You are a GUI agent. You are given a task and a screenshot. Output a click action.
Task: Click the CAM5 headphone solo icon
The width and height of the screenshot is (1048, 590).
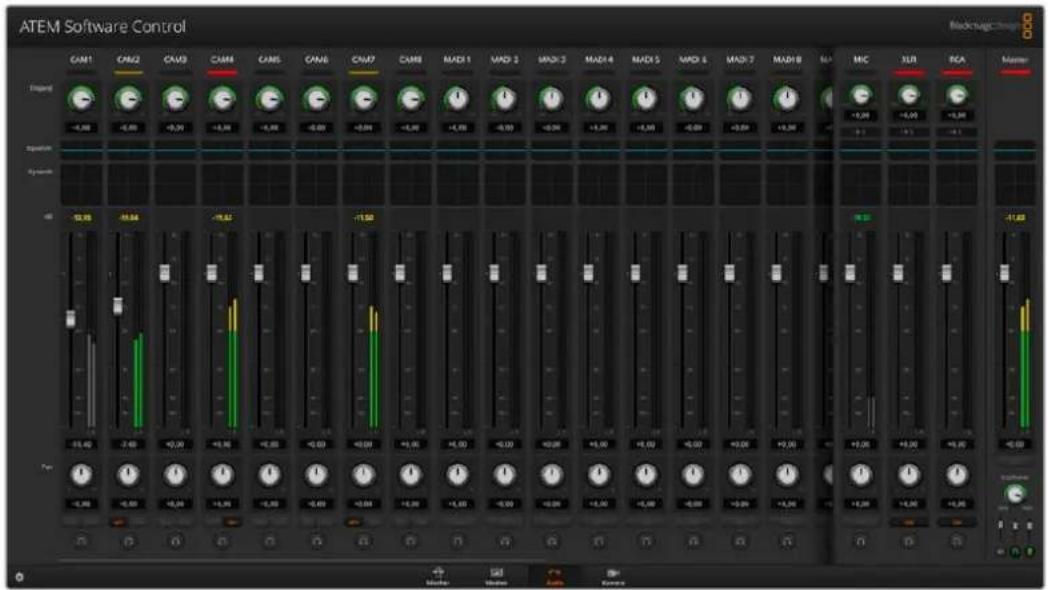269,541
